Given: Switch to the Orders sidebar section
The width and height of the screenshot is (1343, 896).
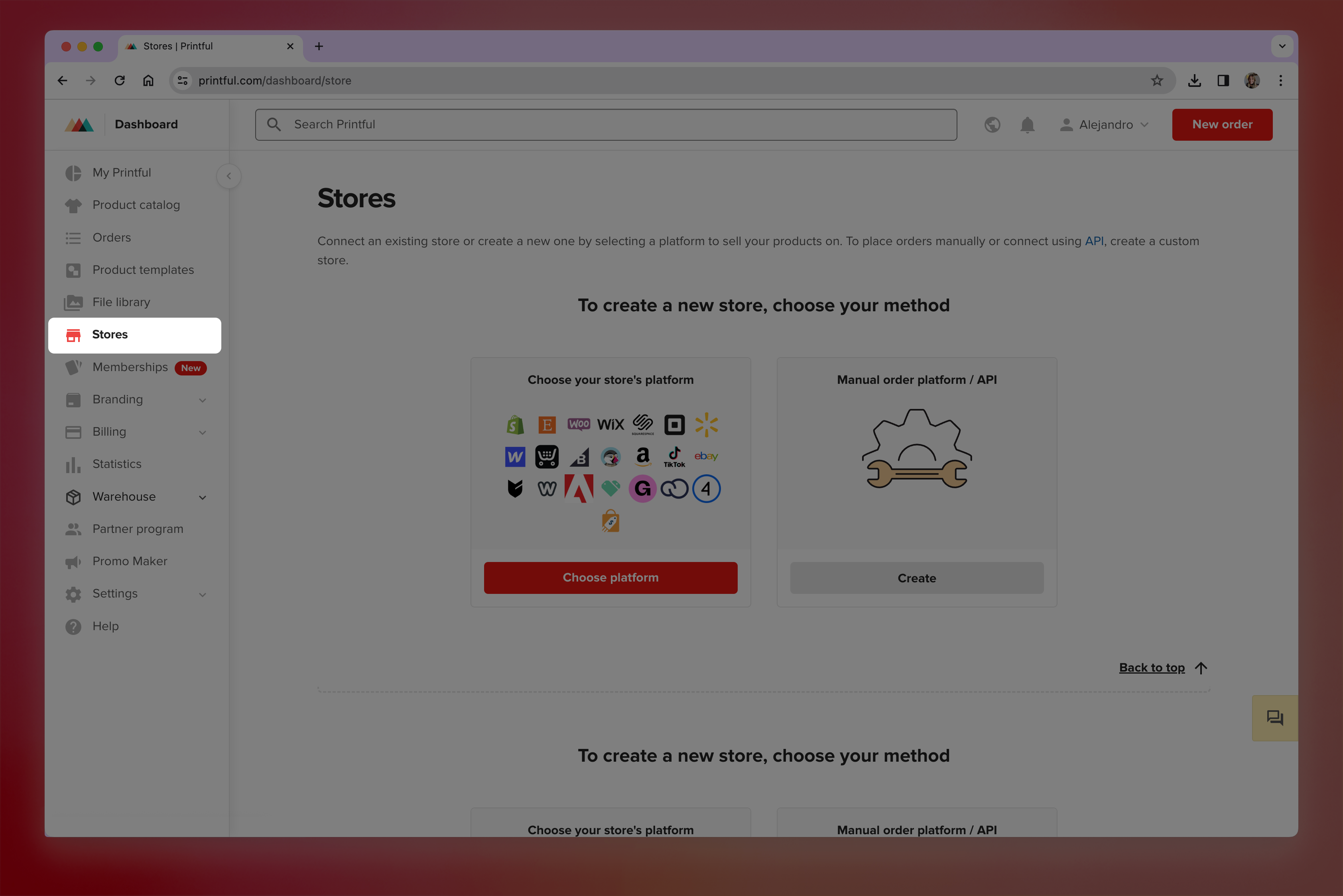Looking at the screenshot, I should coord(112,237).
